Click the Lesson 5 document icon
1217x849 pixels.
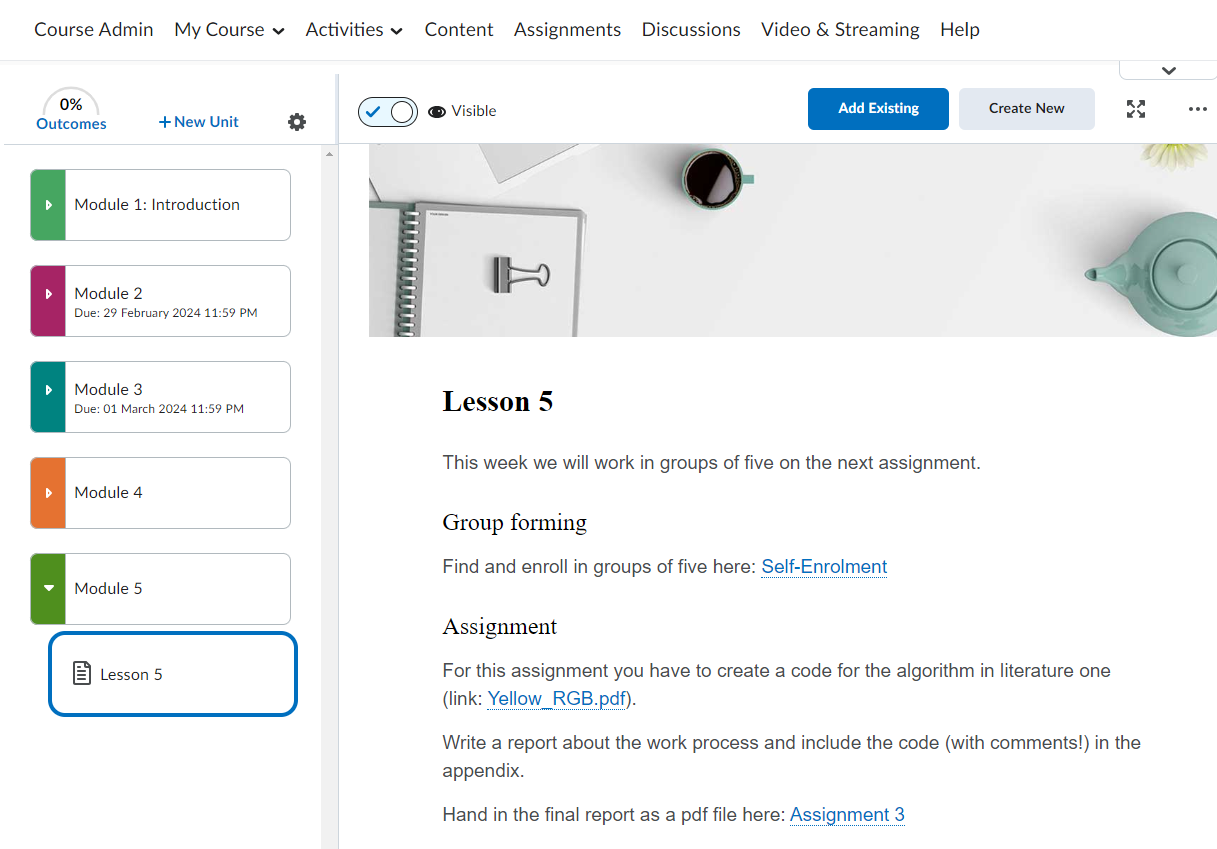point(82,674)
